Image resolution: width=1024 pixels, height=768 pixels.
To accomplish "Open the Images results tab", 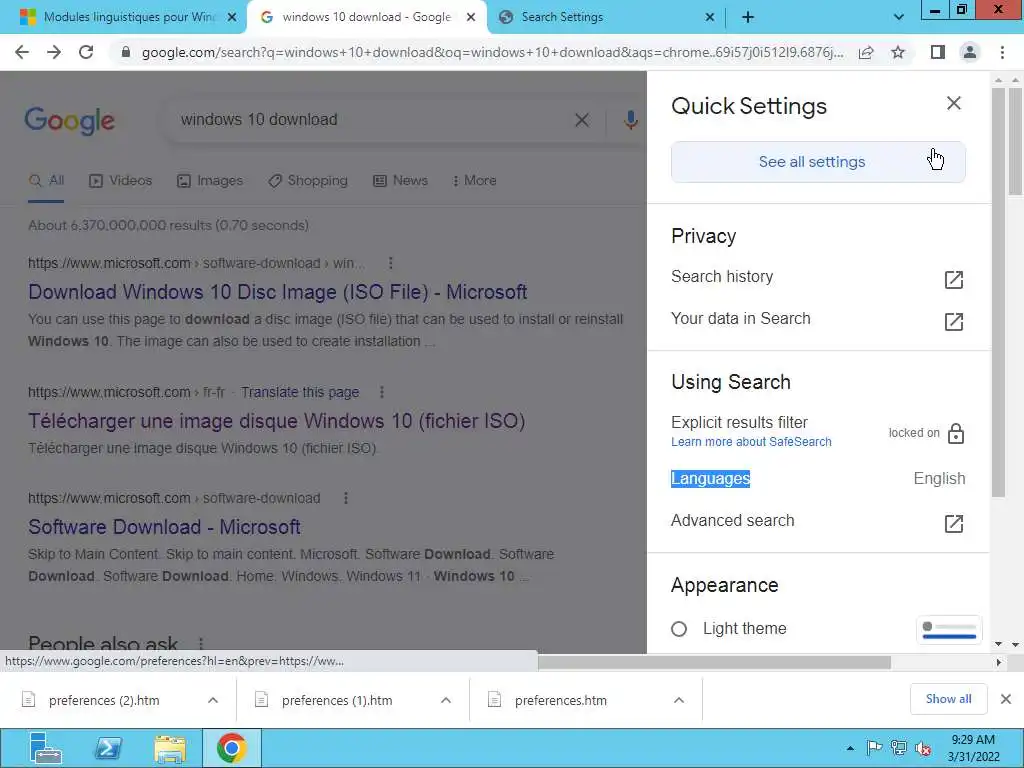I will pyautogui.click(x=210, y=181).
